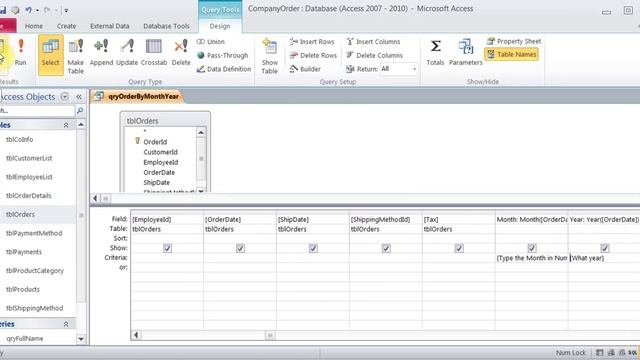Open the Home ribbon tab
The width and height of the screenshot is (640, 360).
pyautogui.click(x=34, y=26)
